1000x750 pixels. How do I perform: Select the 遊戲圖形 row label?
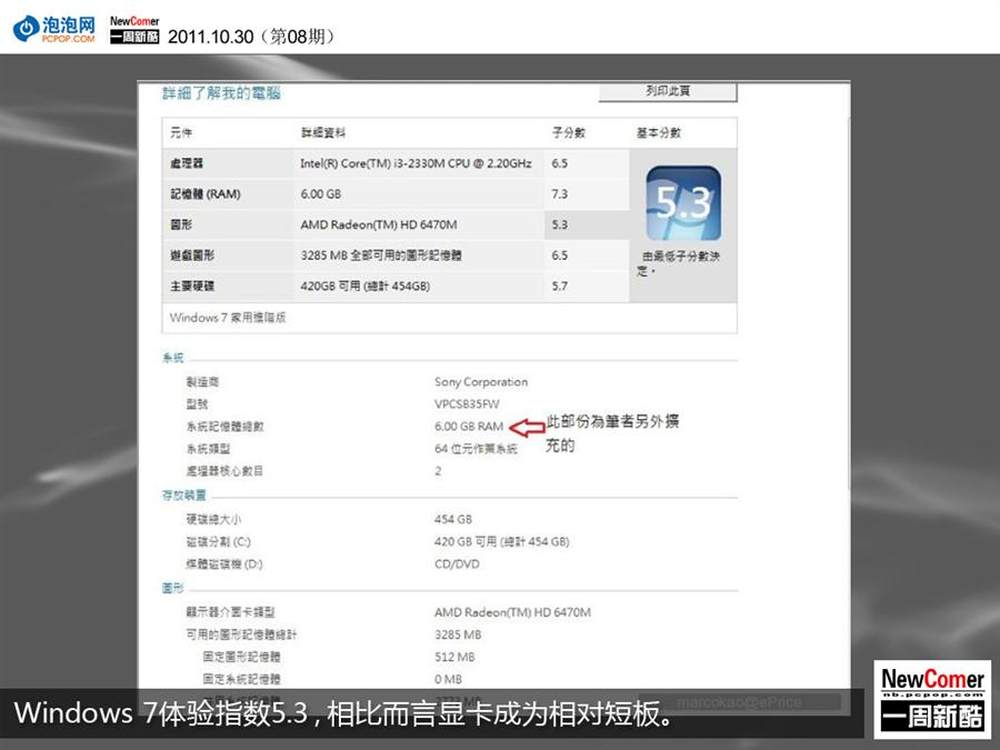tap(192, 255)
